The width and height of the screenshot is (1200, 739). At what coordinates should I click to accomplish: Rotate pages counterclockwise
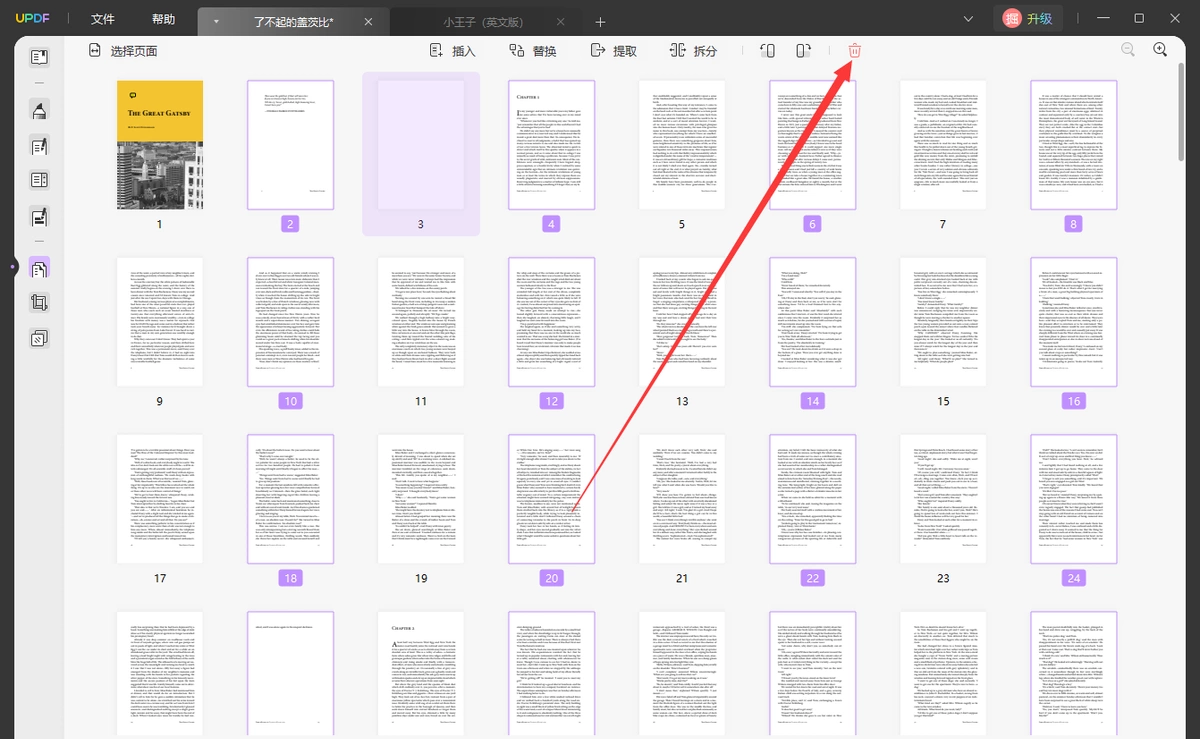point(767,51)
